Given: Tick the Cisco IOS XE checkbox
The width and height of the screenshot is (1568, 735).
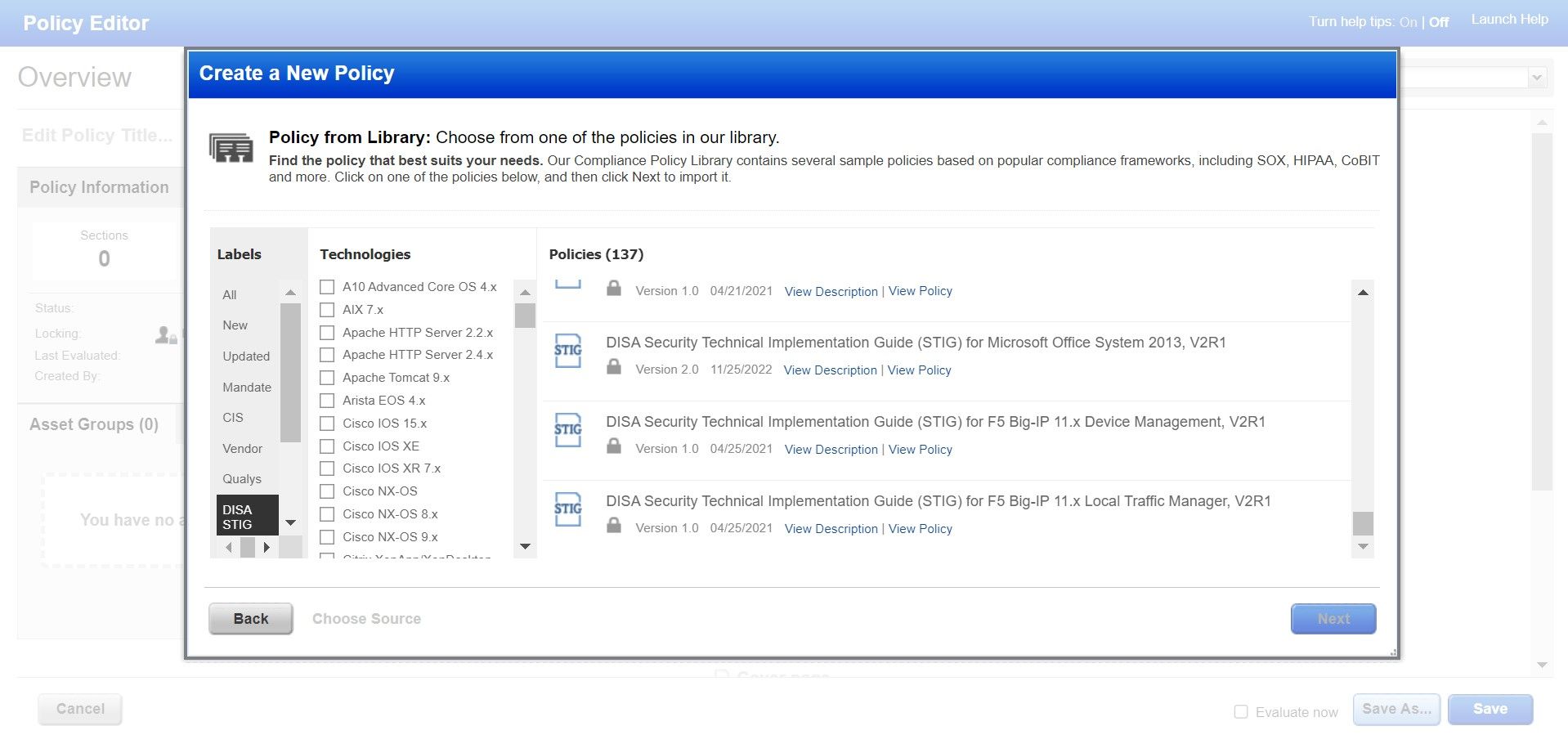Looking at the screenshot, I should click(327, 446).
